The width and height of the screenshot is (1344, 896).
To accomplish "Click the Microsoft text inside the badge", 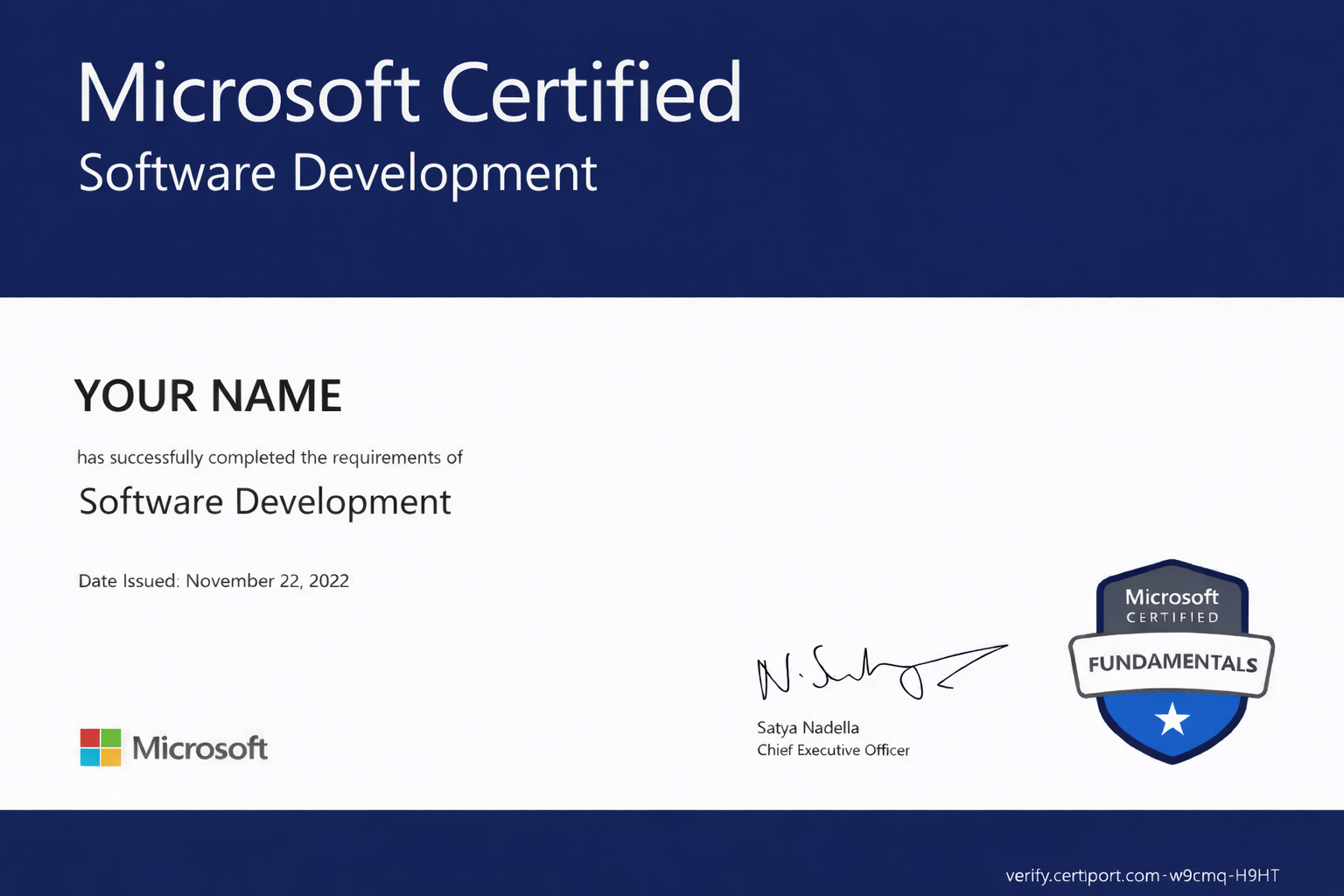I will point(1172,597).
